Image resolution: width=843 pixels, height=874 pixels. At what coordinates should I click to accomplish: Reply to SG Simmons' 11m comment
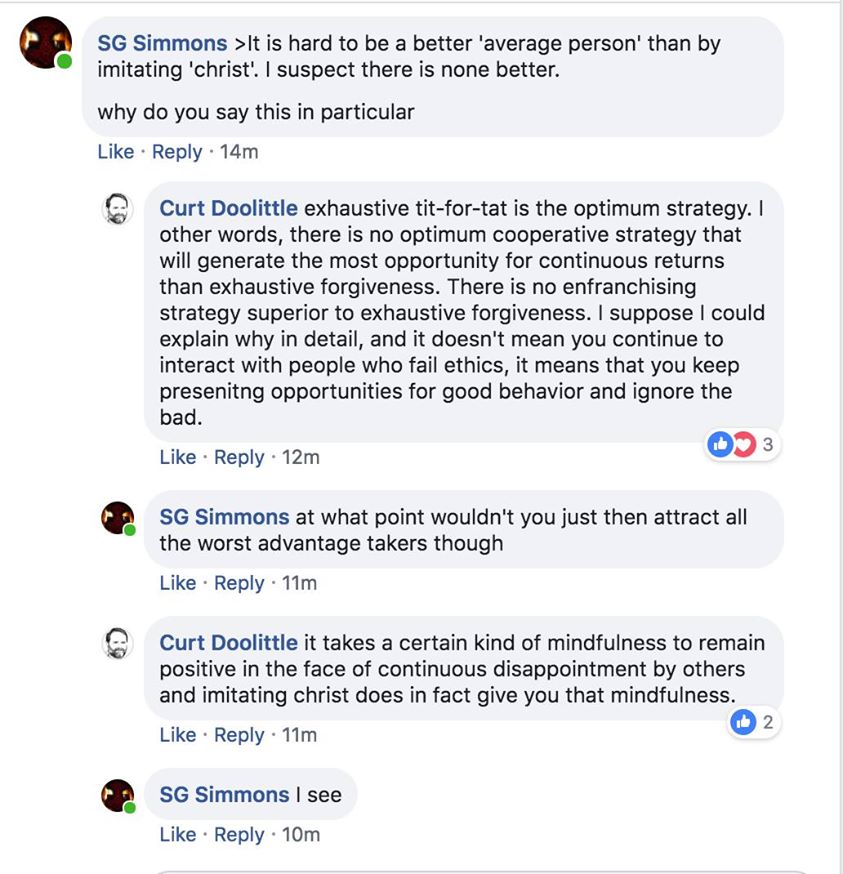[239, 583]
